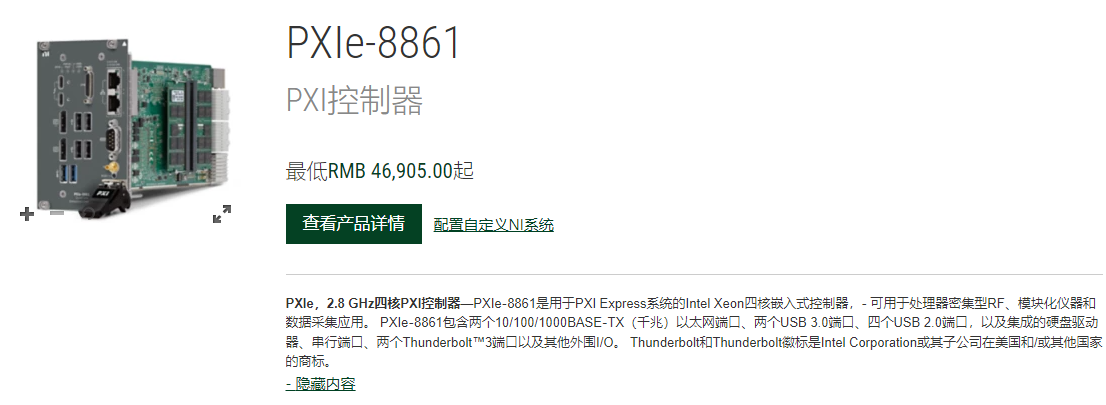
Task: Zoom out with the grey minus icon
Action: point(56,212)
